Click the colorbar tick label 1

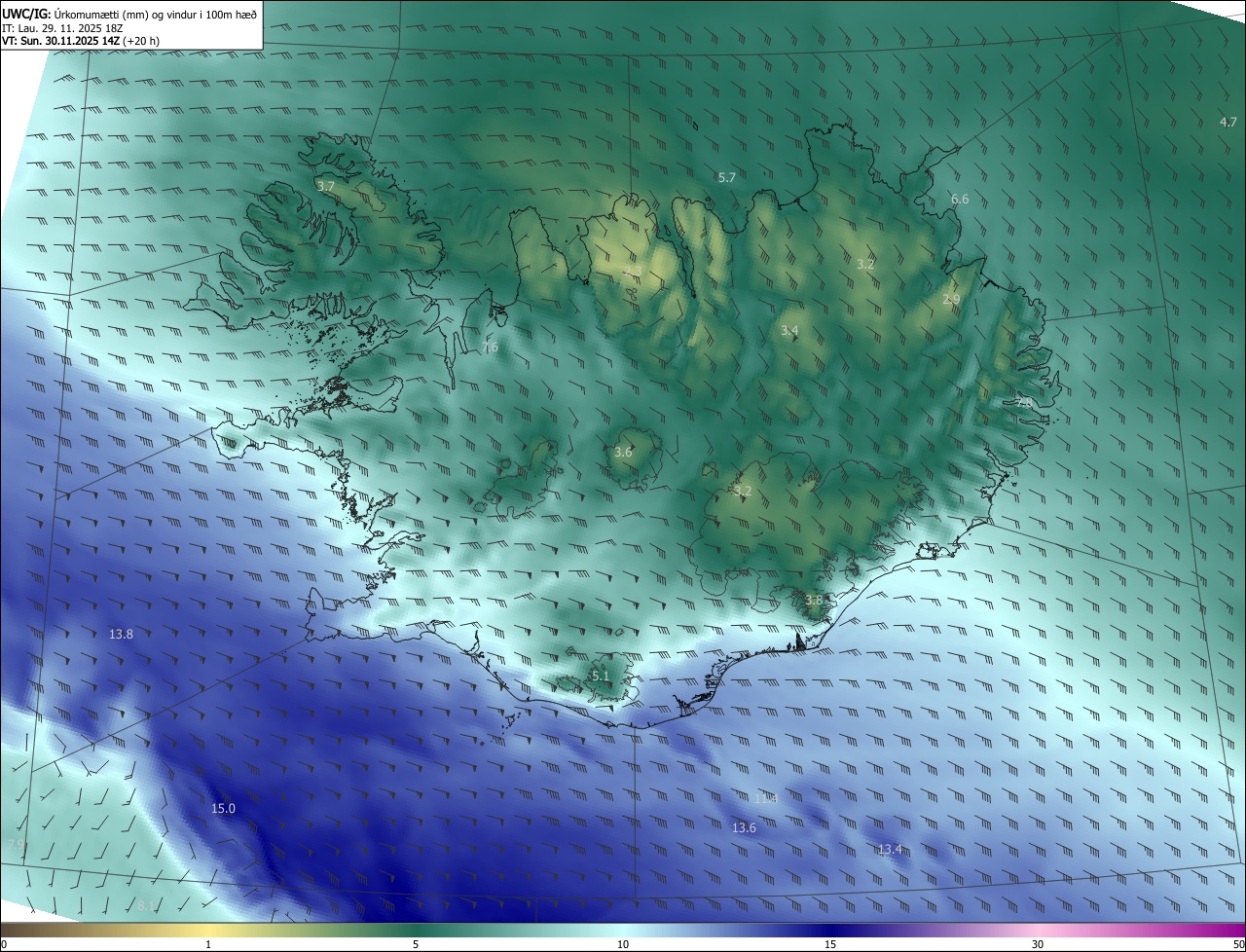[208, 944]
